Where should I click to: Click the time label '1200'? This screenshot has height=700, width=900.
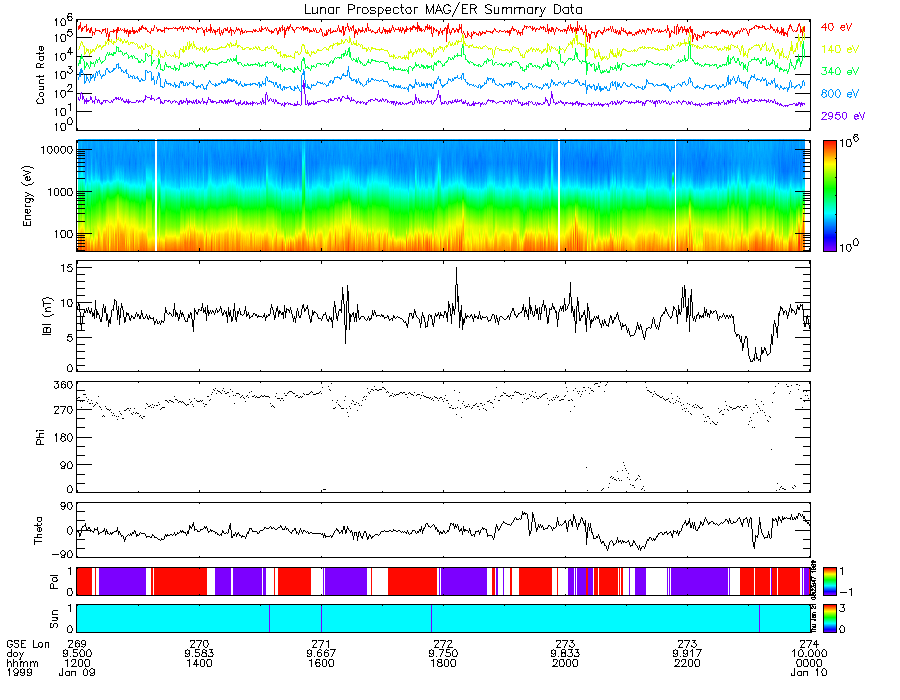click(77, 663)
